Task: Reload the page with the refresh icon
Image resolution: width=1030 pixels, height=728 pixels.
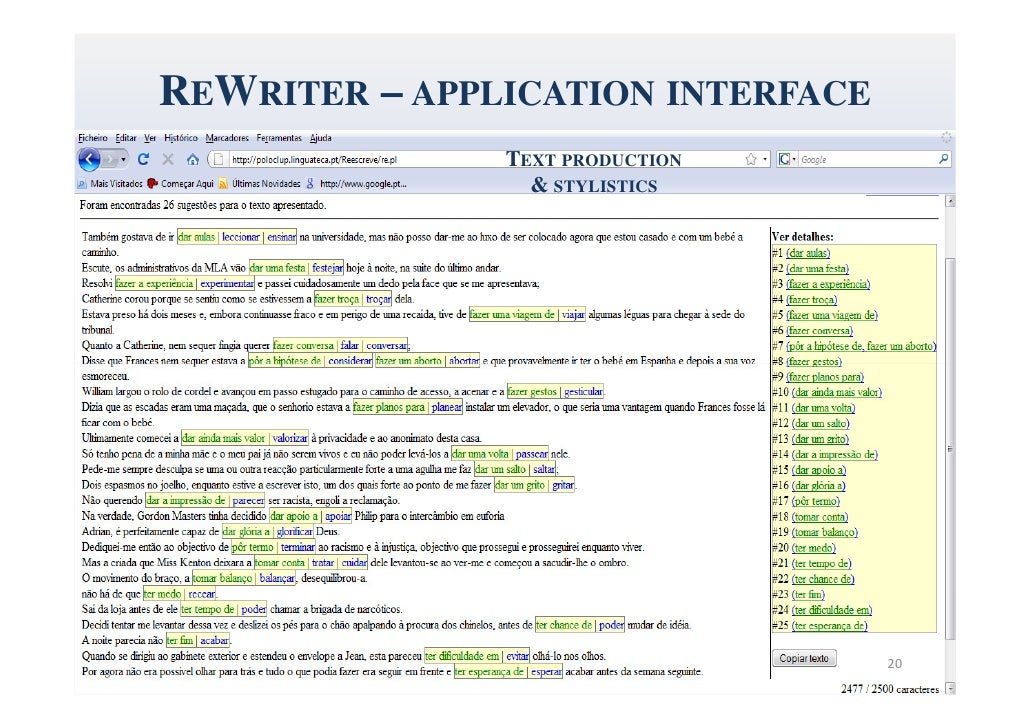Action: (x=144, y=159)
